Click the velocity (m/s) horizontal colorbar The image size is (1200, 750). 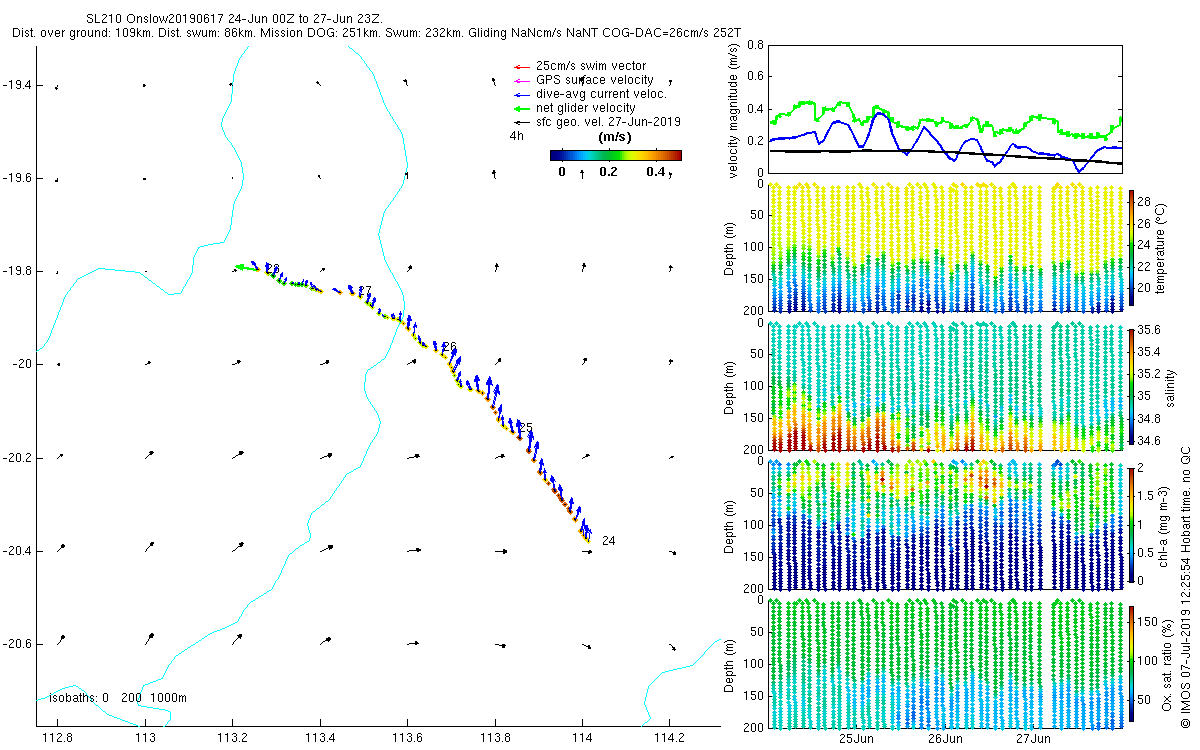pyautogui.click(x=616, y=155)
